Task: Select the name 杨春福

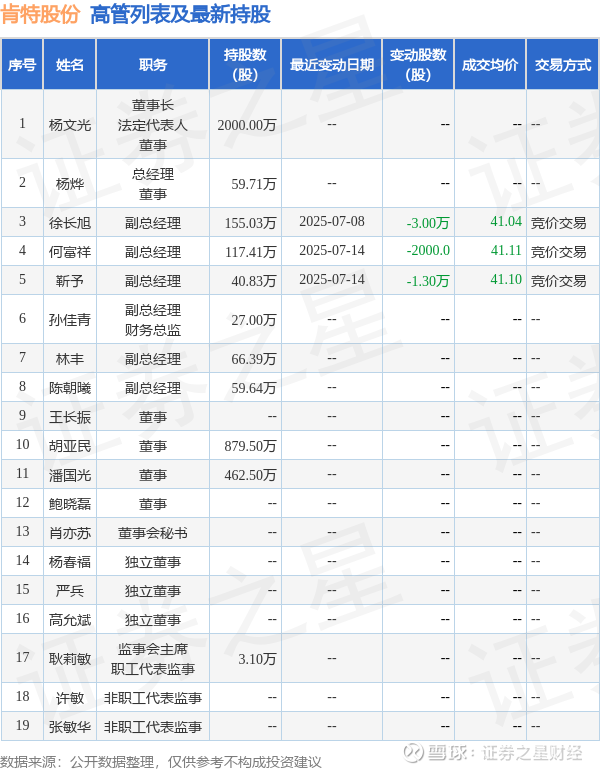Action: point(70,562)
